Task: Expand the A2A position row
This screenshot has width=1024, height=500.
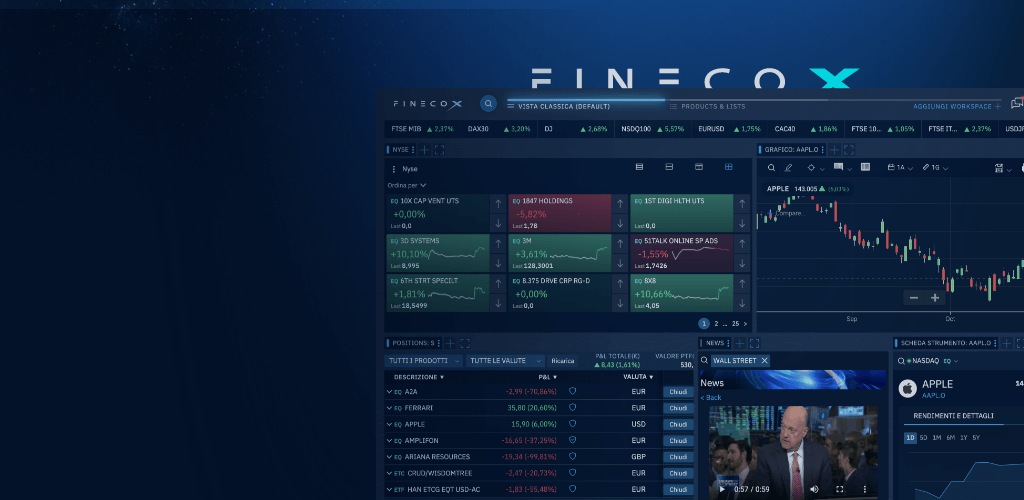Action: [389, 392]
